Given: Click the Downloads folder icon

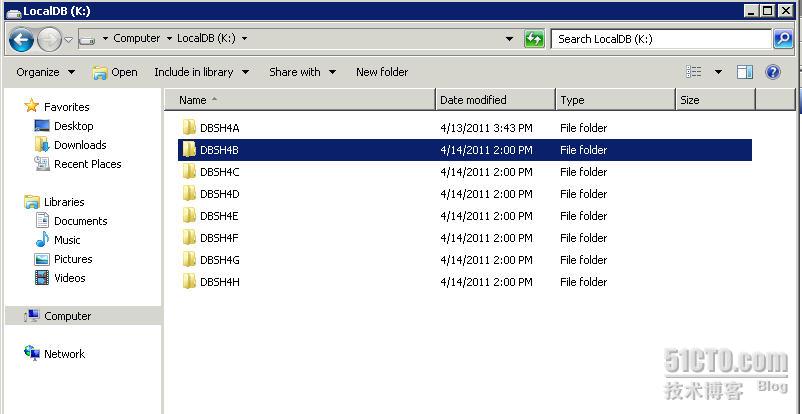Looking at the screenshot, I should point(42,144).
